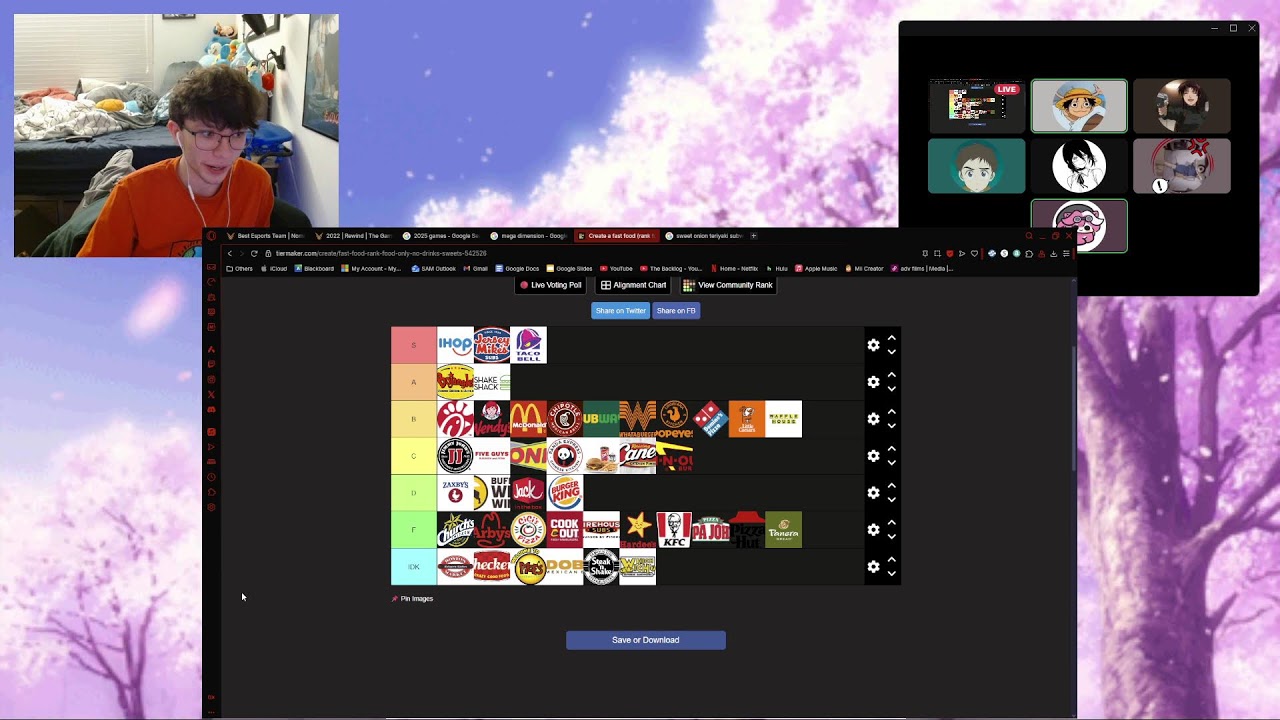The width and height of the screenshot is (1280, 720).
Task: Open the Live Voting Poll
Action: pyautogui.click(x=551, y=285)
